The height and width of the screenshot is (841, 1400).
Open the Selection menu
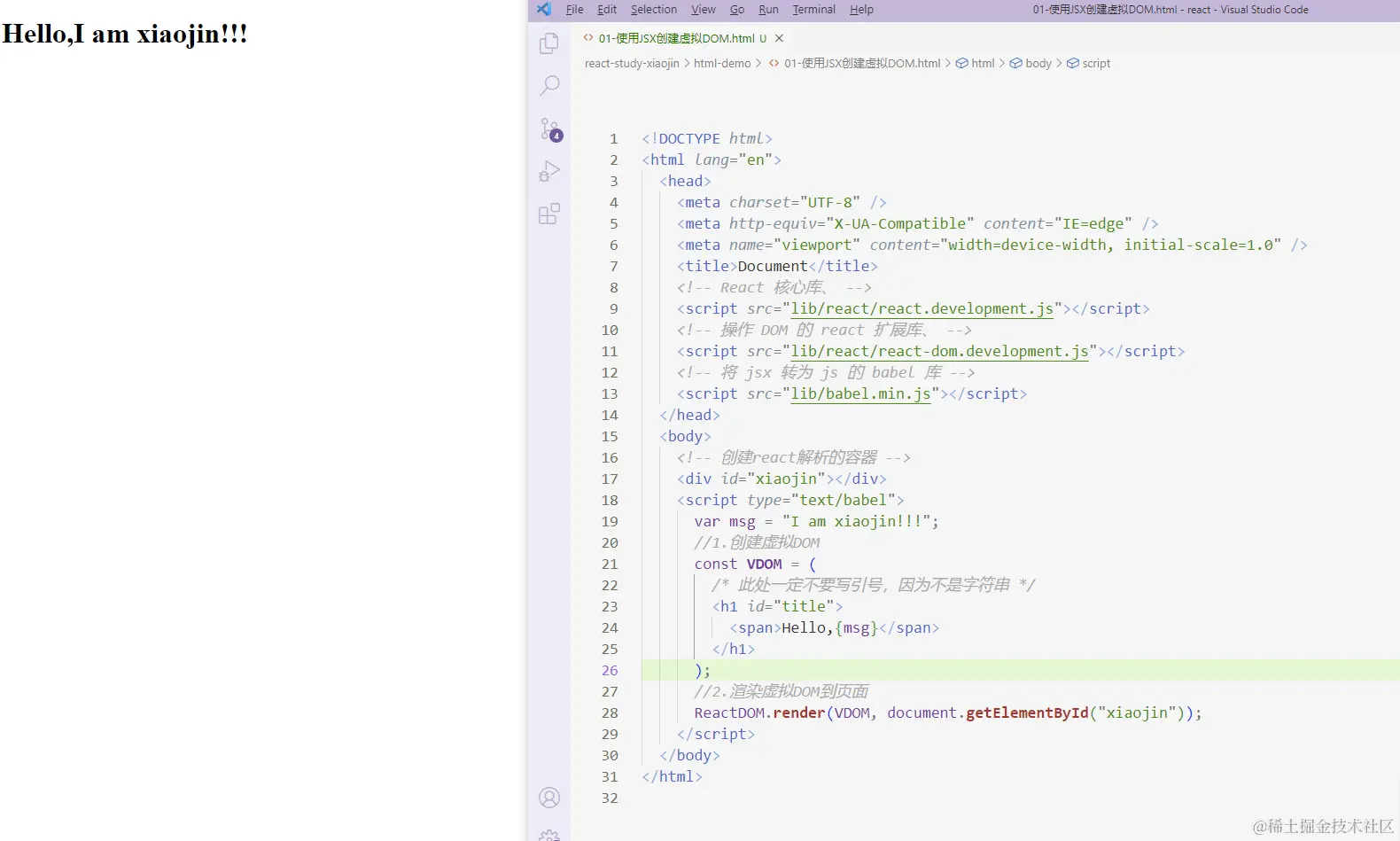[x=654, y=10]
